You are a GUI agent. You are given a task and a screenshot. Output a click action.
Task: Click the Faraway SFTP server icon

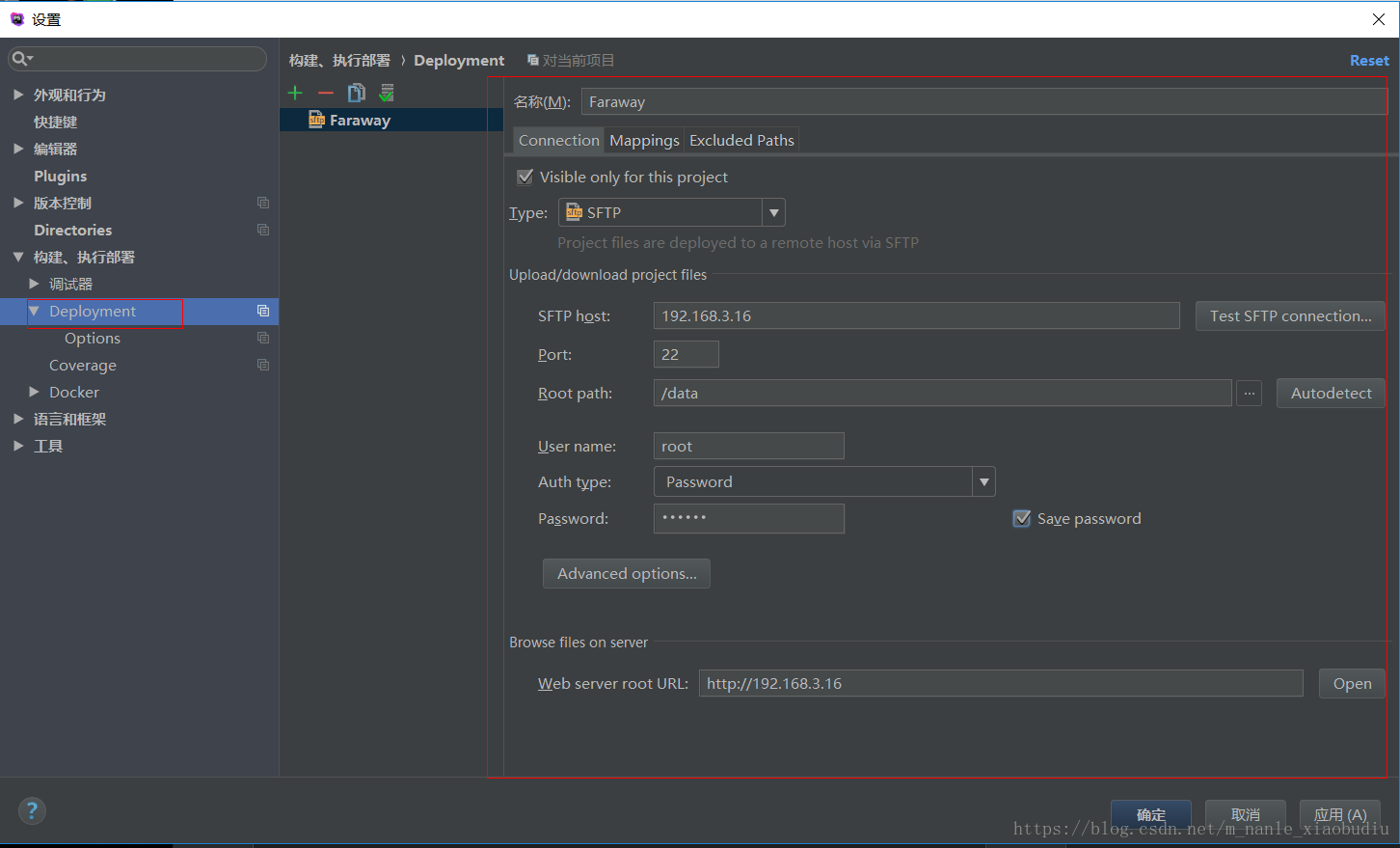[x=316, y=120]
